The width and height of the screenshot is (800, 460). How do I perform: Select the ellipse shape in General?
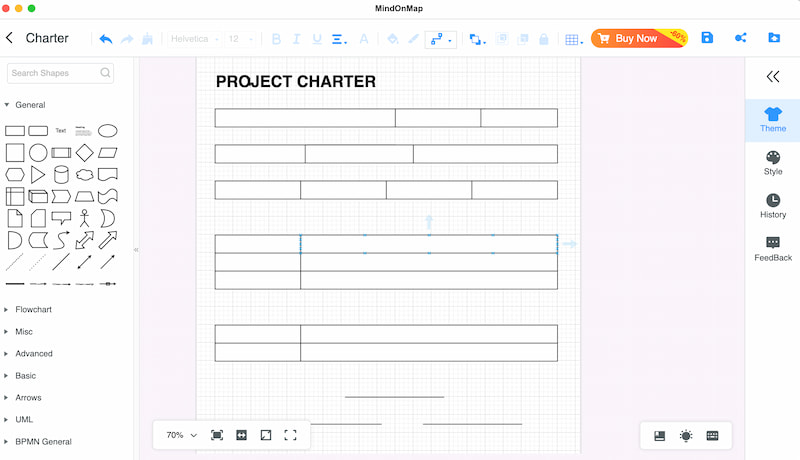(x=108, y=131)
